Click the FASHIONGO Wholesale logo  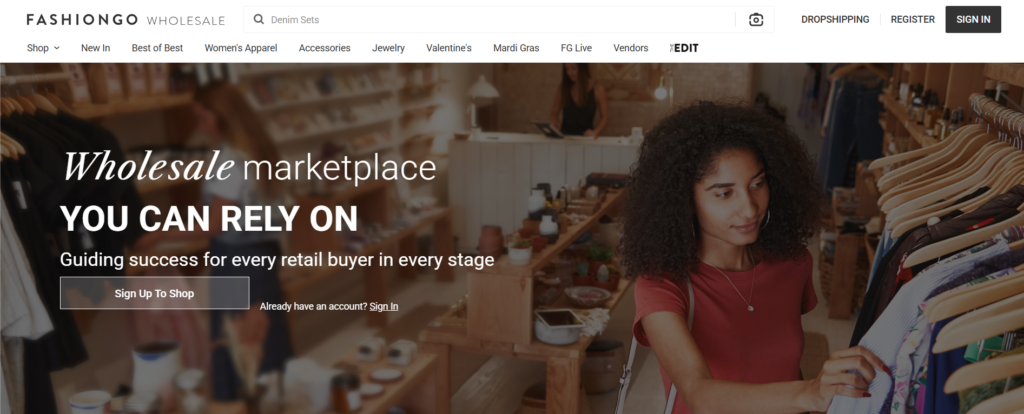pos(125,20)
